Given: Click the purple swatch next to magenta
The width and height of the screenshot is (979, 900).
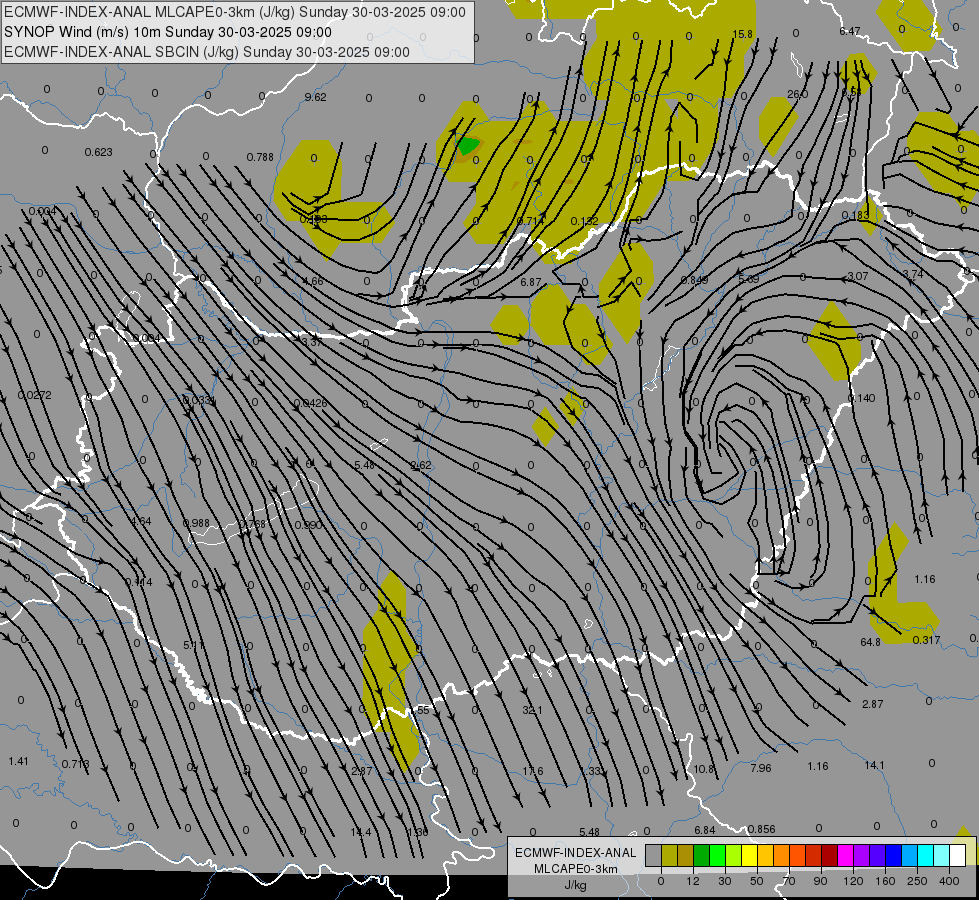Looking at the screenshot, I should pyautogui.click(x=862, y=856).
